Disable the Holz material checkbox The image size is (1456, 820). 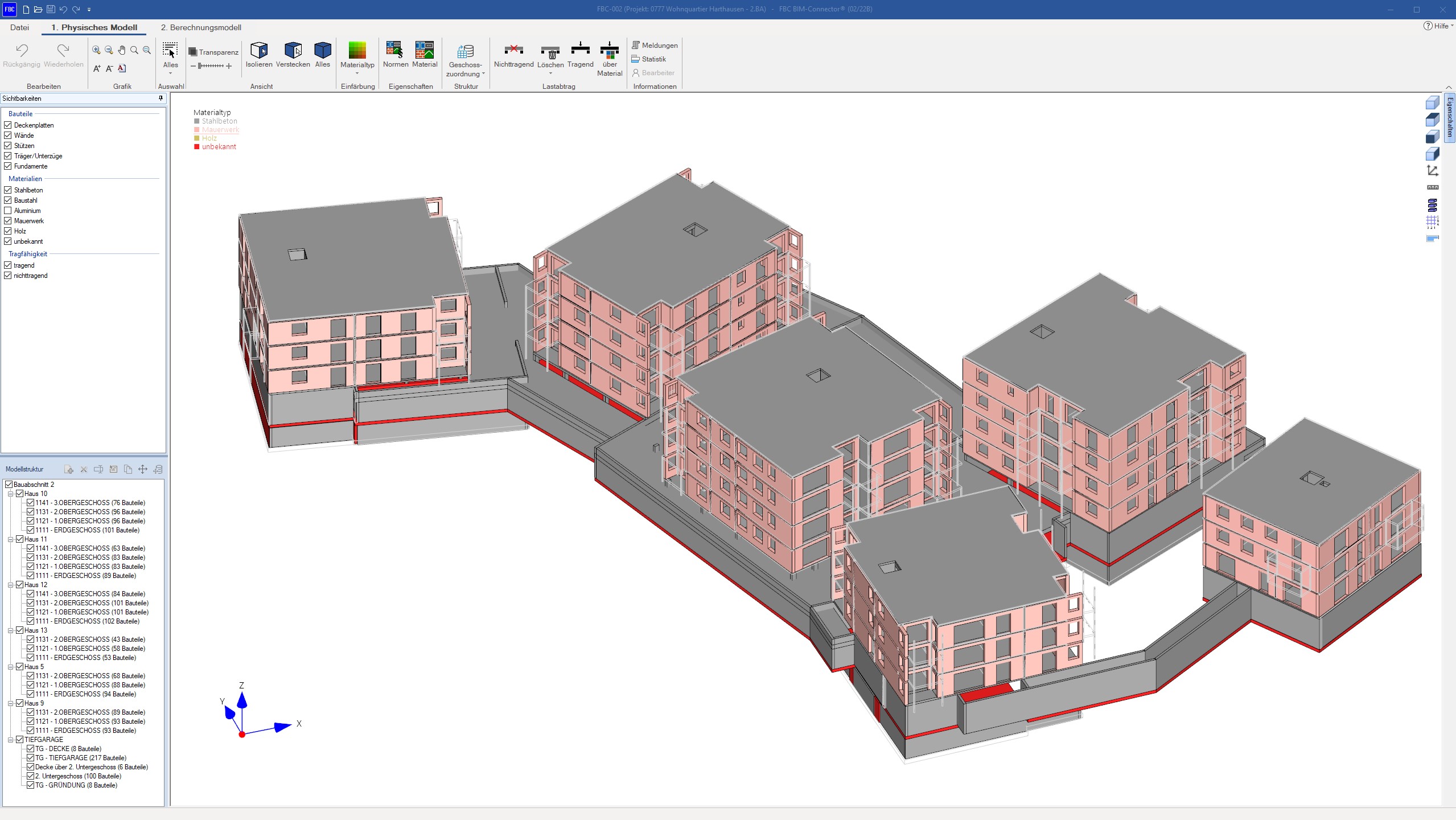click(x=8, y=231)
